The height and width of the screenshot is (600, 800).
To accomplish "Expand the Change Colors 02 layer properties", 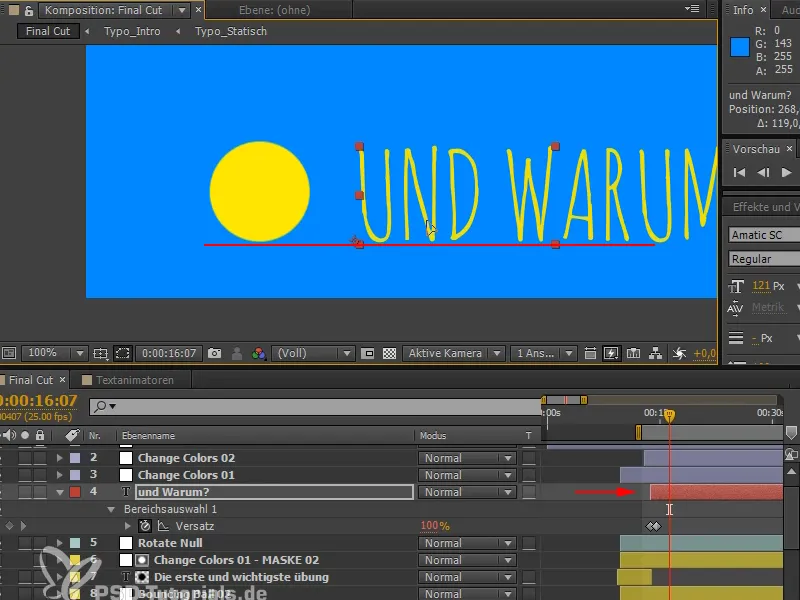I will tap(60, 458).
